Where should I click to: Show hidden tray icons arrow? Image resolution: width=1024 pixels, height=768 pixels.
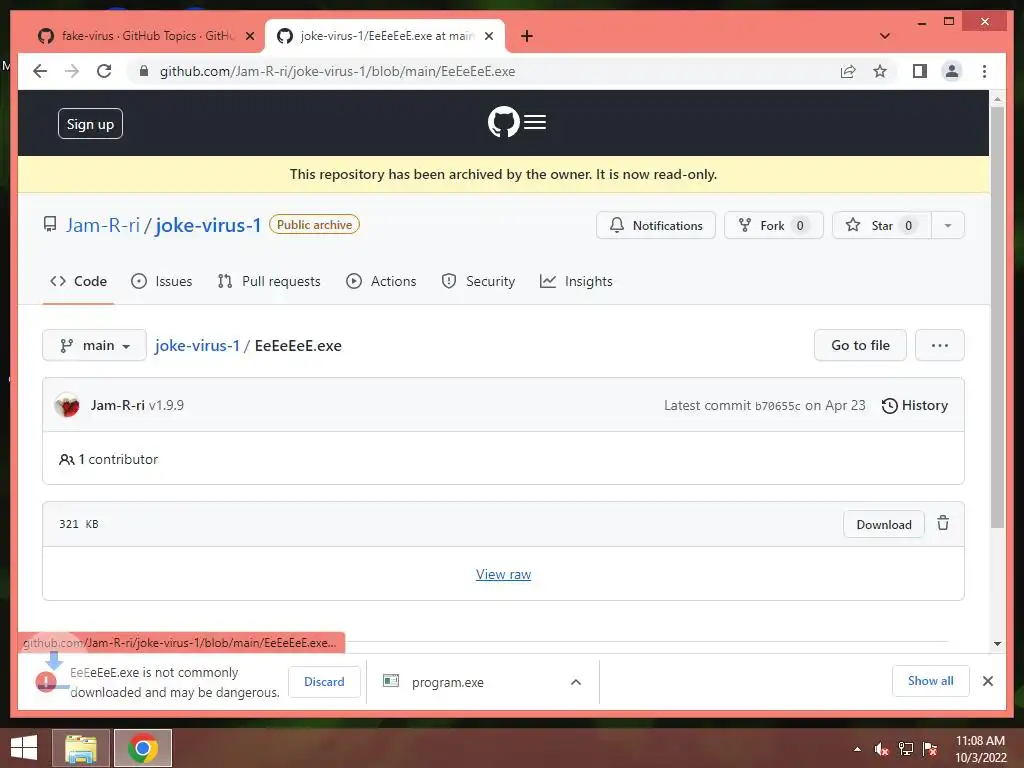[857, 750]
